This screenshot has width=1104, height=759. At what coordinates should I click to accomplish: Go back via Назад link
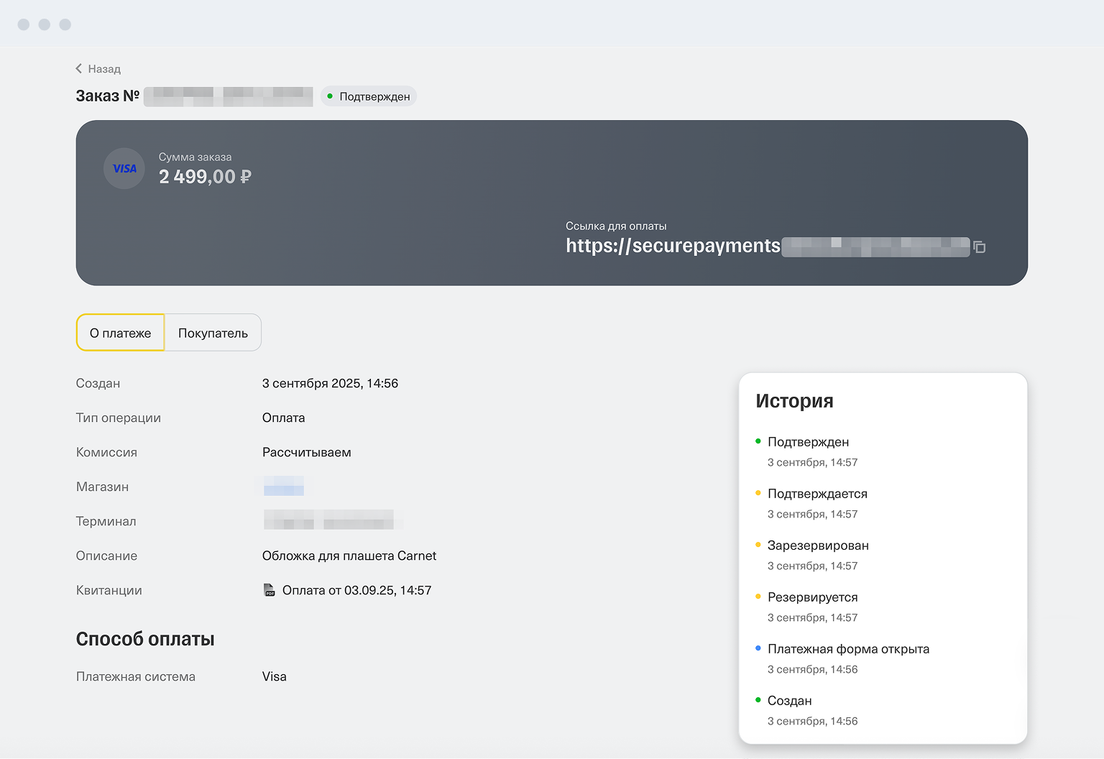[x=104, y=69]
